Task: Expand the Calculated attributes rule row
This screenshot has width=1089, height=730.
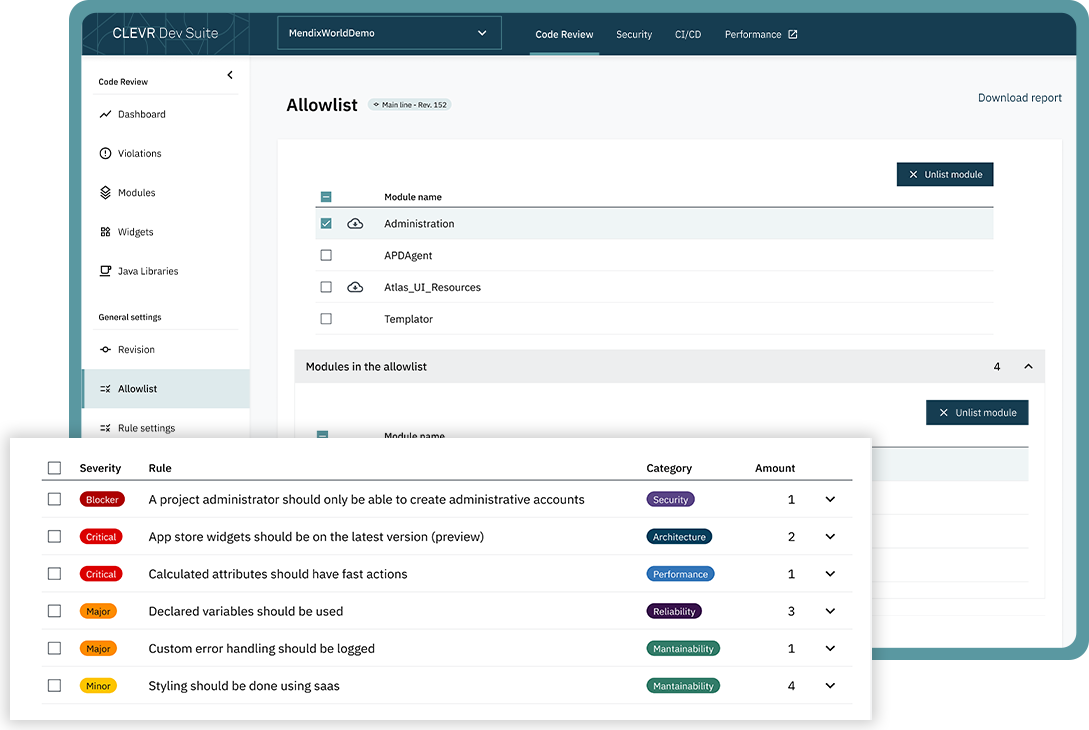Action: [x=830, y=574]
